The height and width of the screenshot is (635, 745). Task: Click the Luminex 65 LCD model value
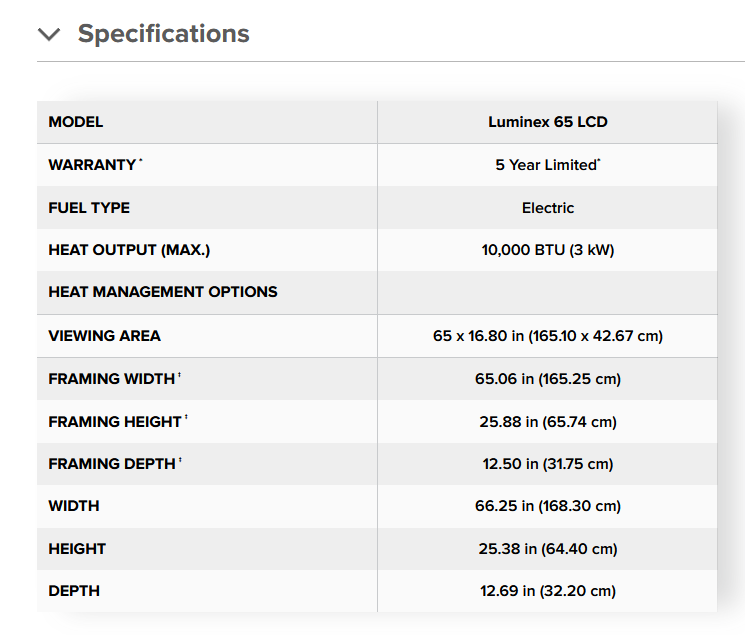pos(547,122)
